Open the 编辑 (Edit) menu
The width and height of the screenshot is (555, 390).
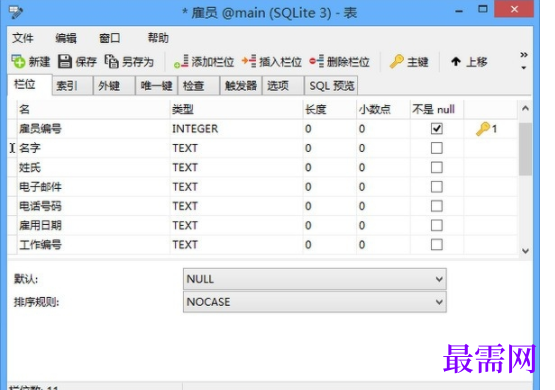[x=66, y=38]
